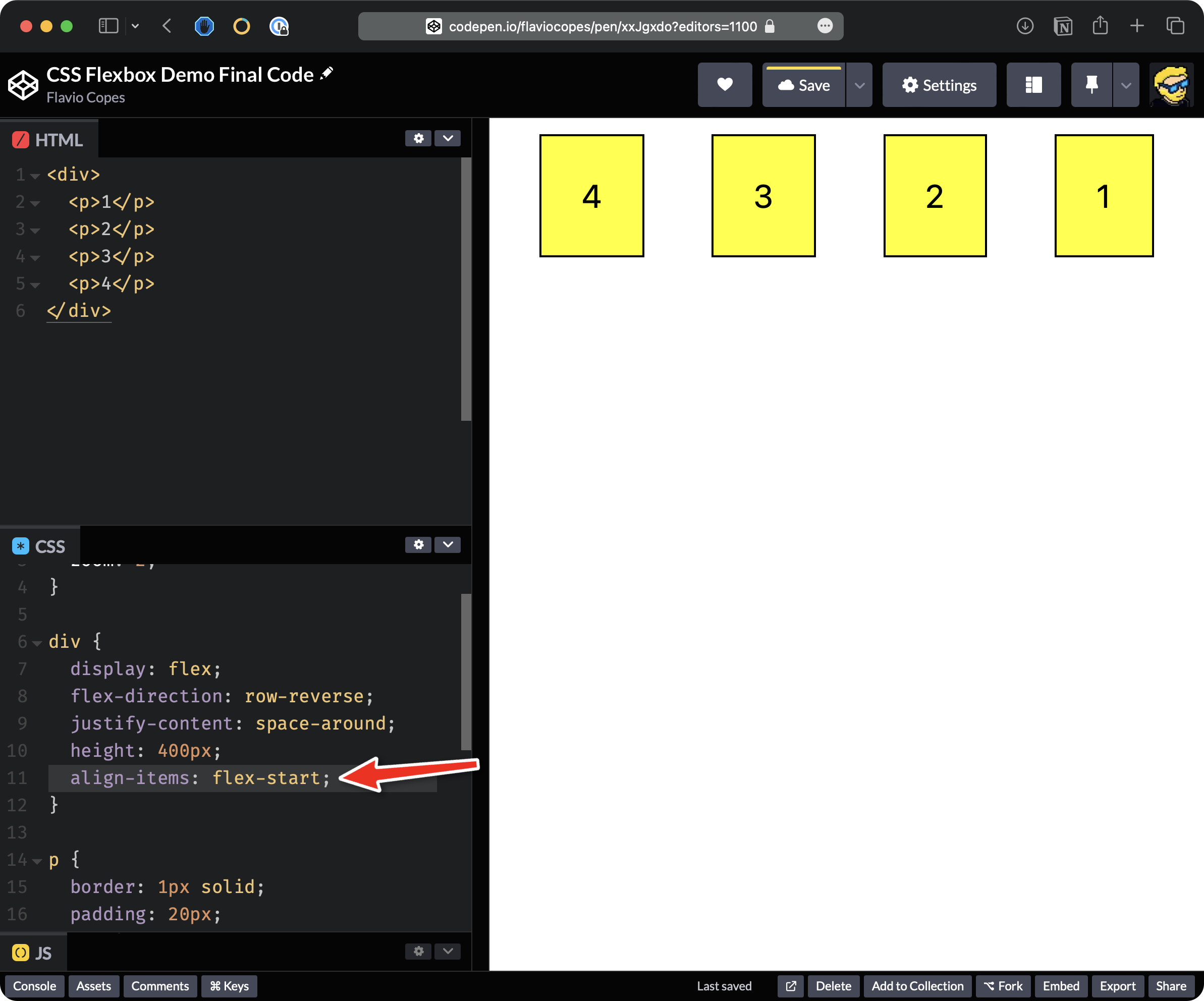Open the change view layout icon
1204x1001 pixels.
pyautogui.click(x=1033, y=85)
